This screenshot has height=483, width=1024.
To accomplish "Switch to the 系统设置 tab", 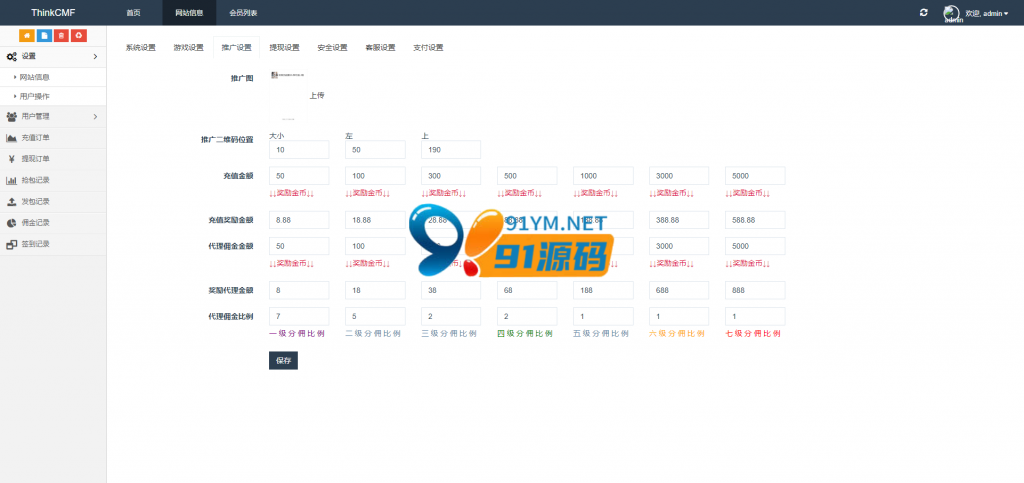I will coord(141,48).
